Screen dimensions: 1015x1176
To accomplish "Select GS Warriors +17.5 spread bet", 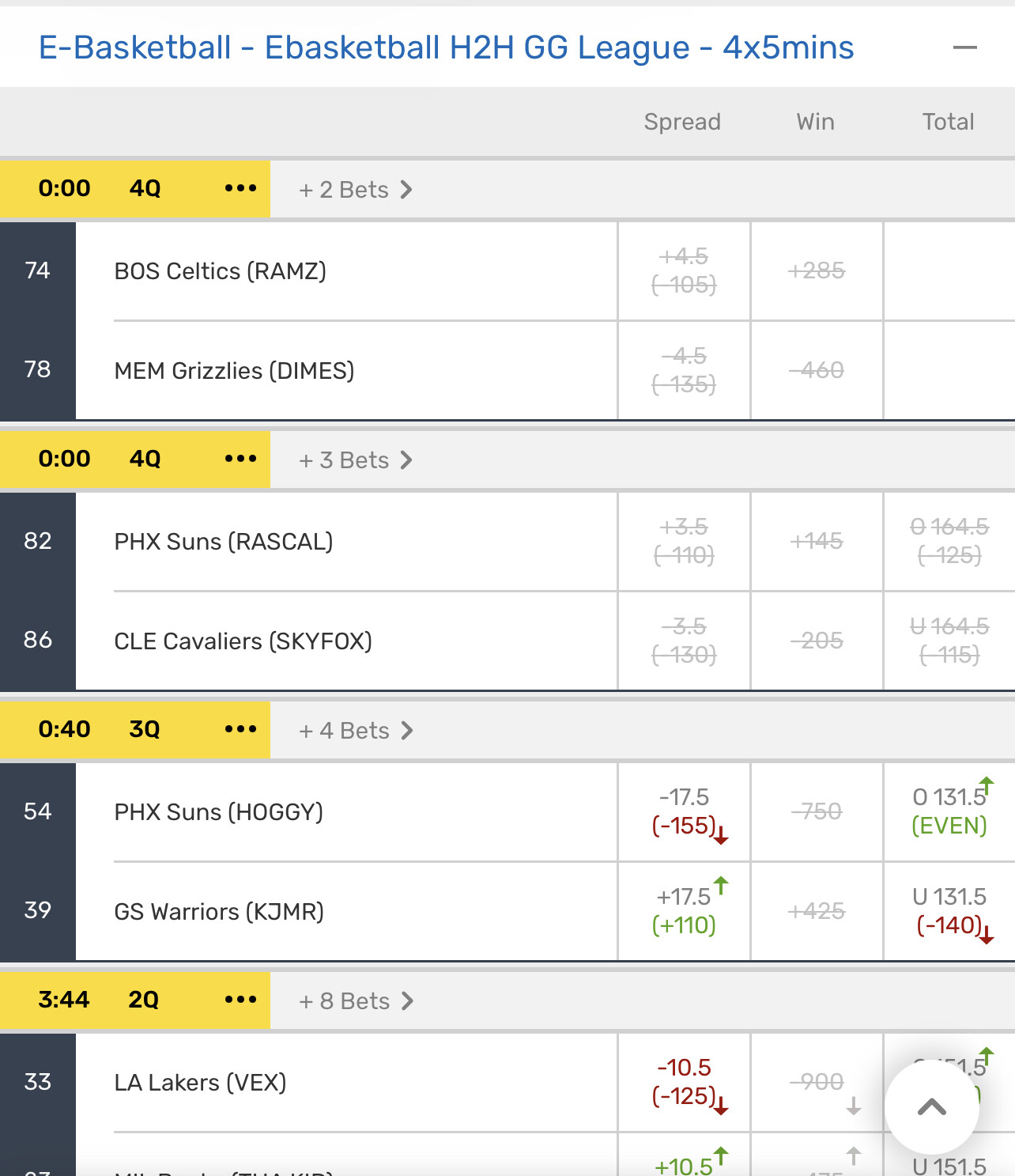I will click(684, 911).
